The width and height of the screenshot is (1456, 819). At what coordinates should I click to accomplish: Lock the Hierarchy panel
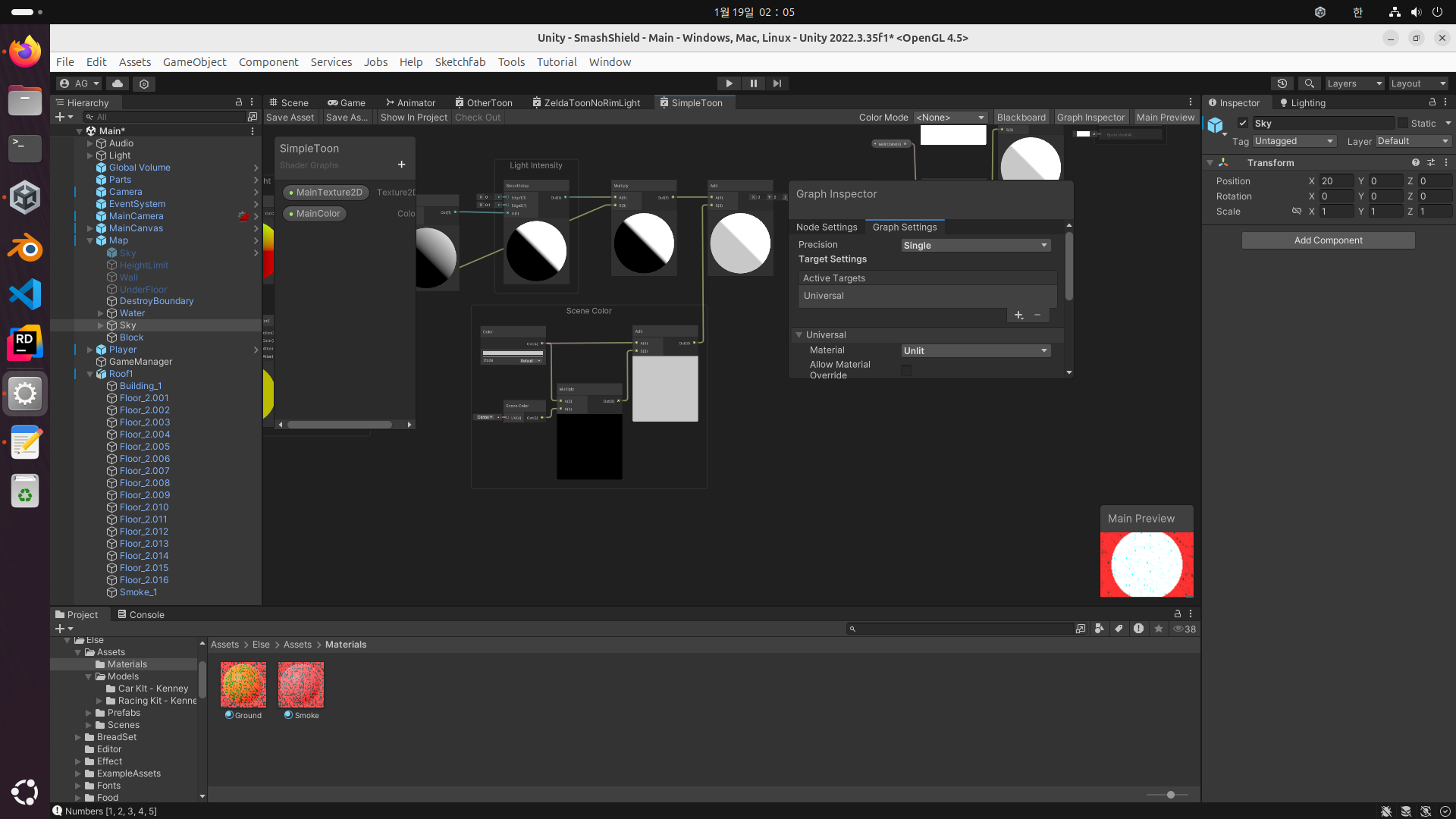click(x=239, y=102)
